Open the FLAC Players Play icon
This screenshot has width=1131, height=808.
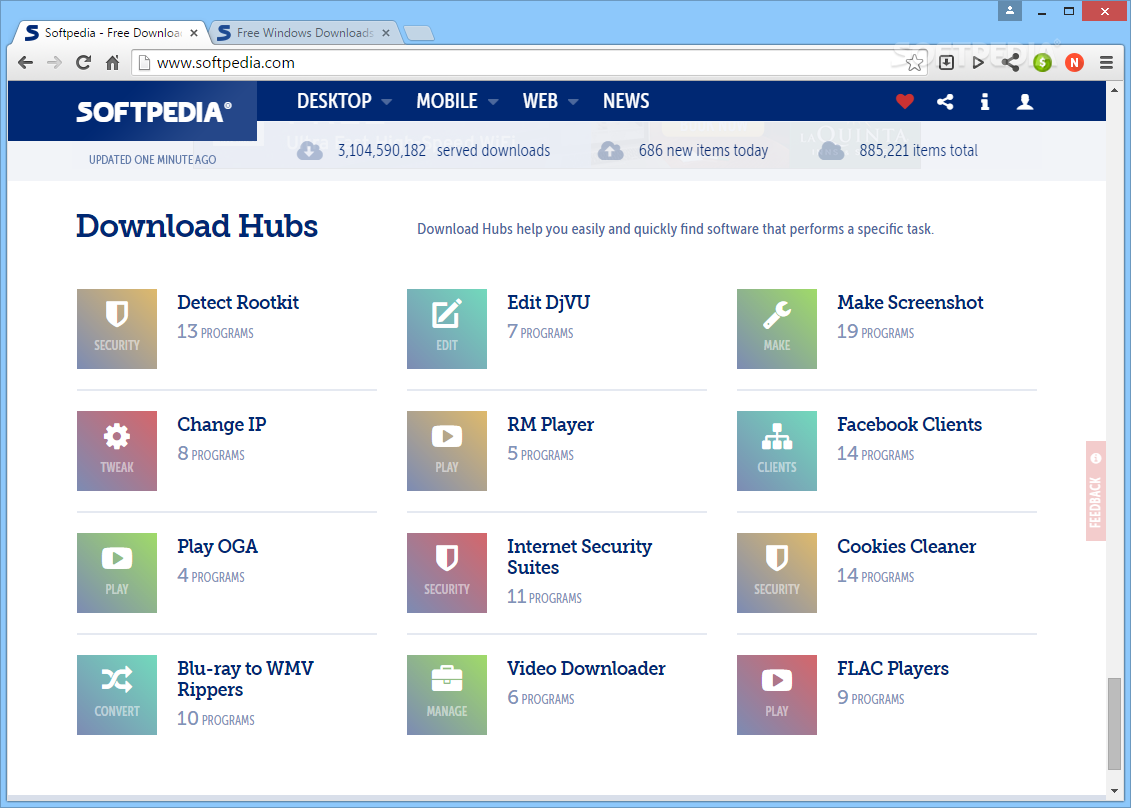[777, 695]
